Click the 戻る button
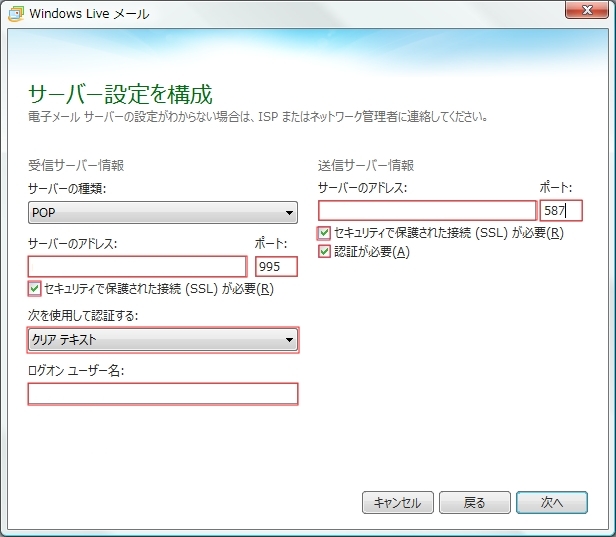The height and width of the screenshot is (537, 616). tap(475, 502)
